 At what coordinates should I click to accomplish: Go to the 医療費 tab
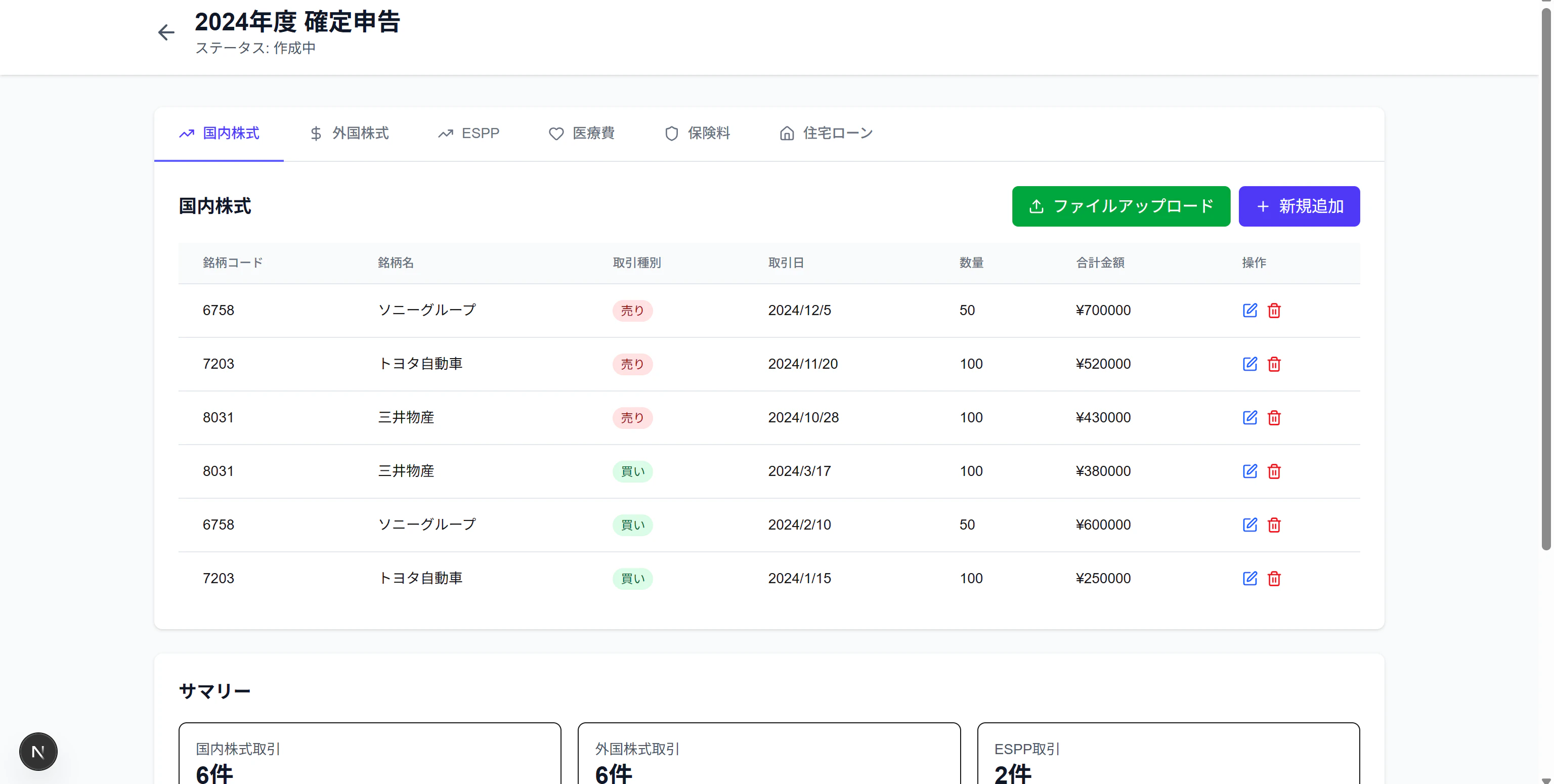click(582, 134)
